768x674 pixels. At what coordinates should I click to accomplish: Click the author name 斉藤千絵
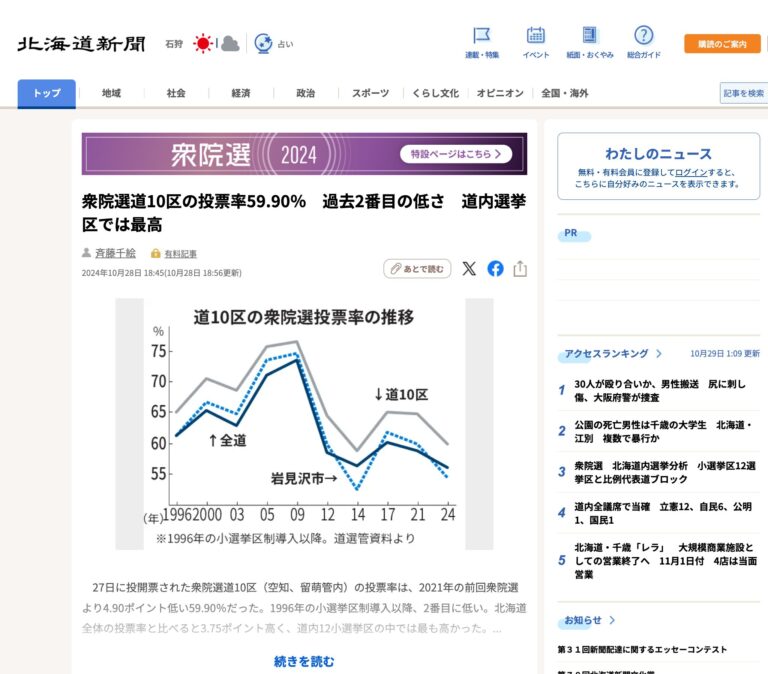pos(115,253)
